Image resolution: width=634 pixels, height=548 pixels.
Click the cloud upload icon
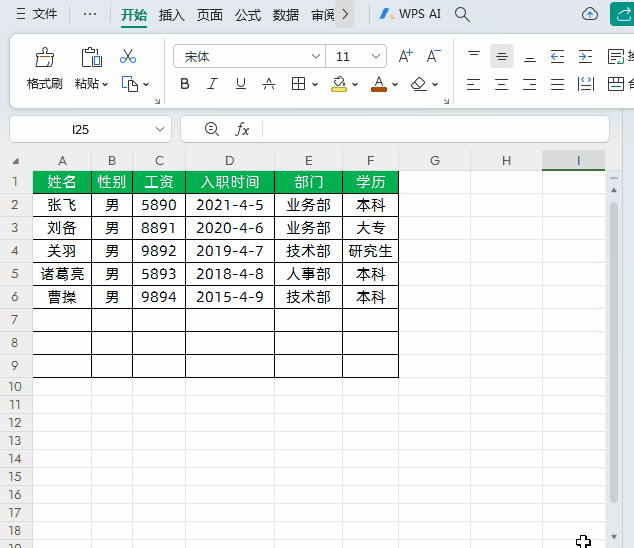[590, 15]
